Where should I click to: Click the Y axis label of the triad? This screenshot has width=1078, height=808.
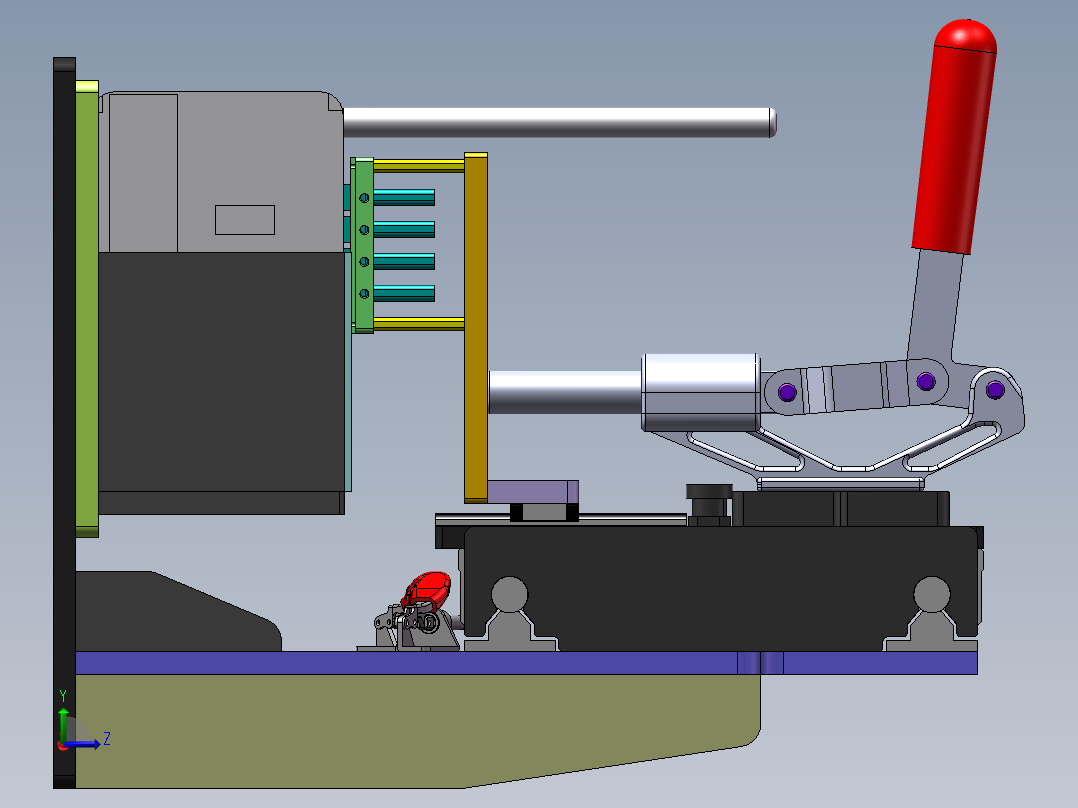63,696
